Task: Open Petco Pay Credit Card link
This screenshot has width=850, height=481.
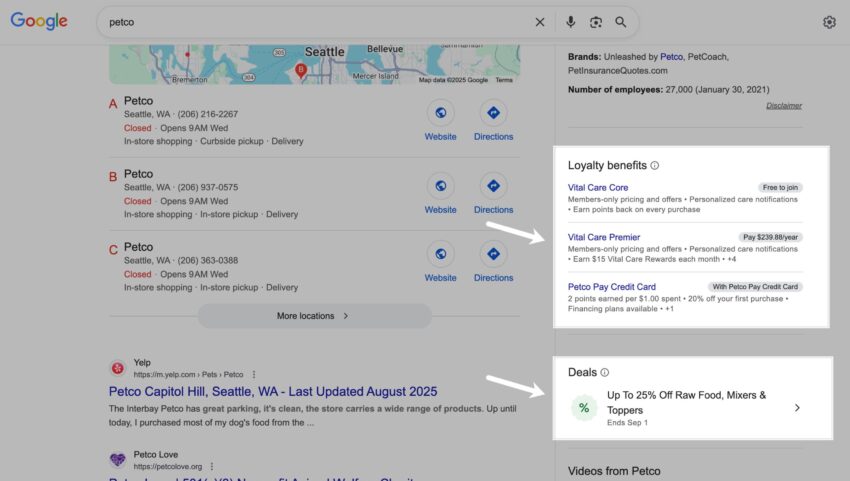Action: coord(611,287)
